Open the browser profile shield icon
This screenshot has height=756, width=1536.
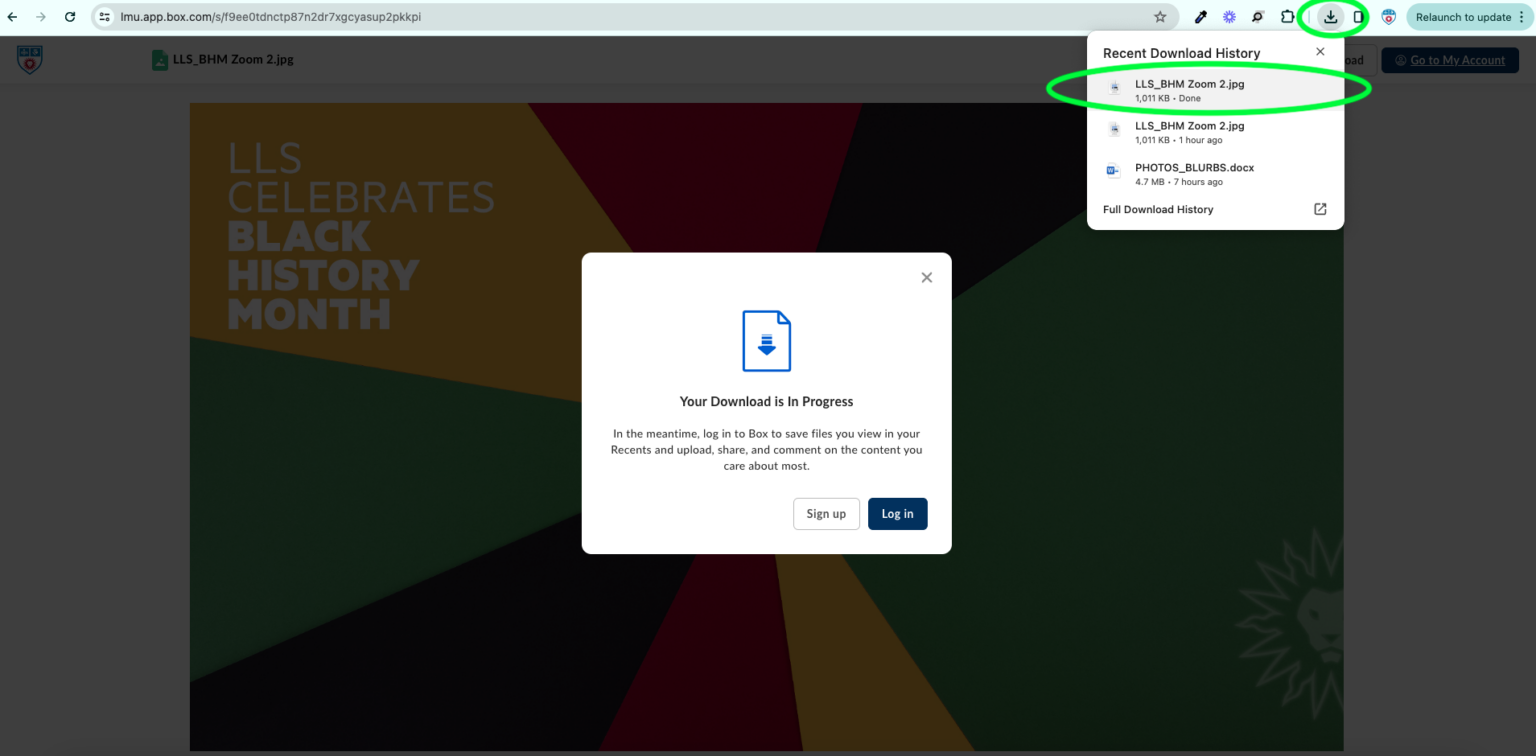pos(1389,16)
